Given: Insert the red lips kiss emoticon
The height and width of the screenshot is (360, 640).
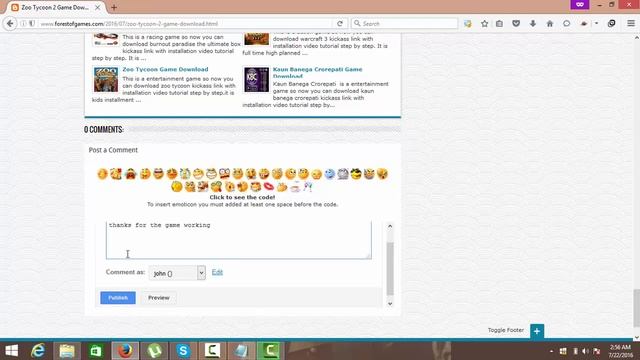Looking at the screenshot, I should click(x=269, y=187).
